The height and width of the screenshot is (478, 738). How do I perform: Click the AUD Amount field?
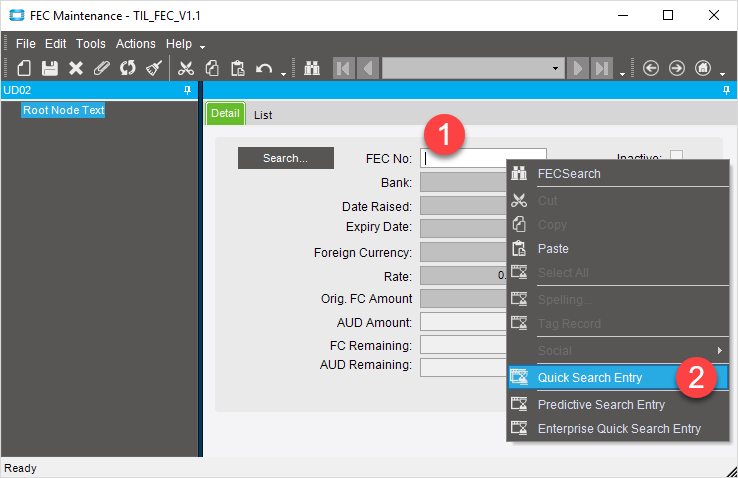463,322
